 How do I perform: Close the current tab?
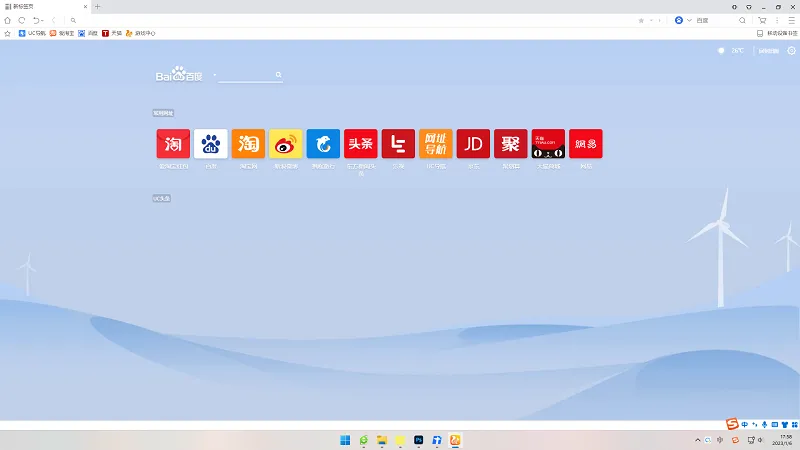click(x=85, y=7)
